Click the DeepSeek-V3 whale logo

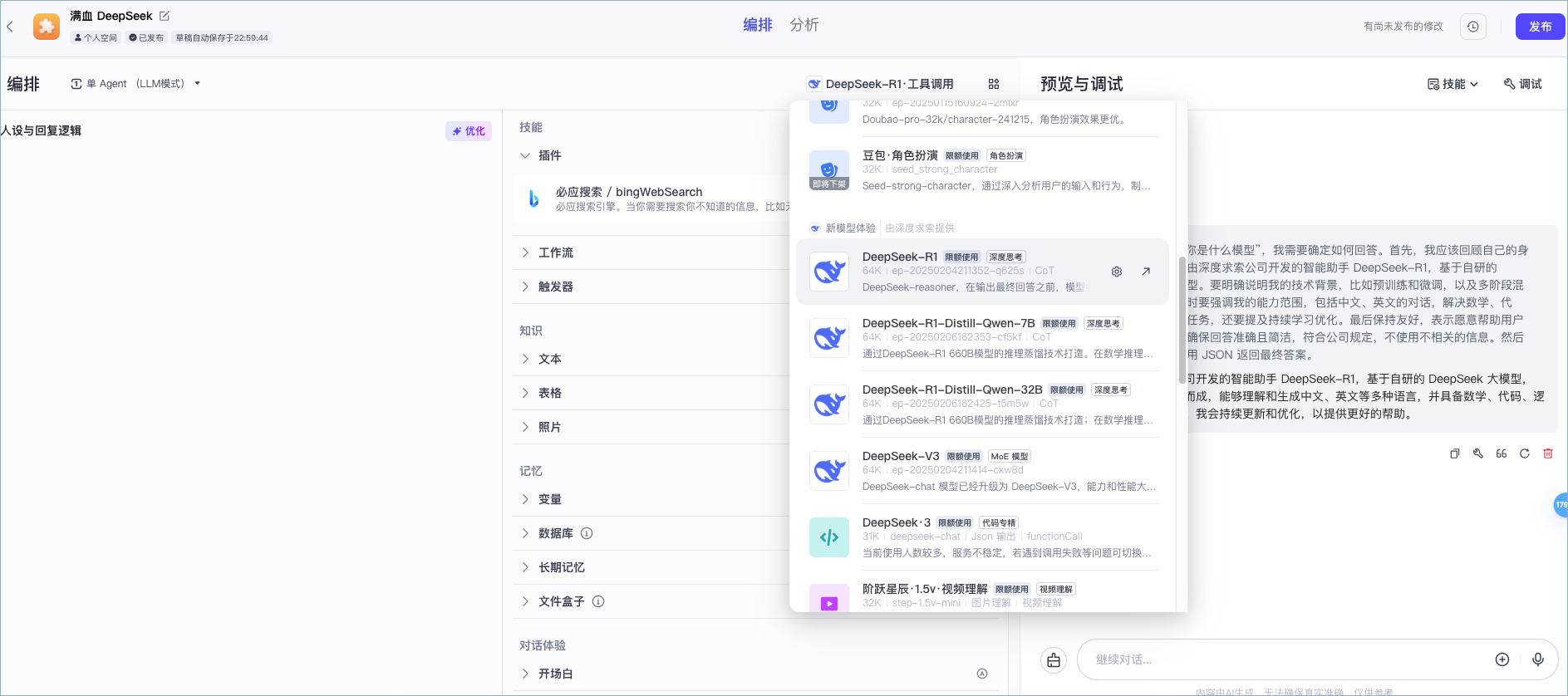829,471
